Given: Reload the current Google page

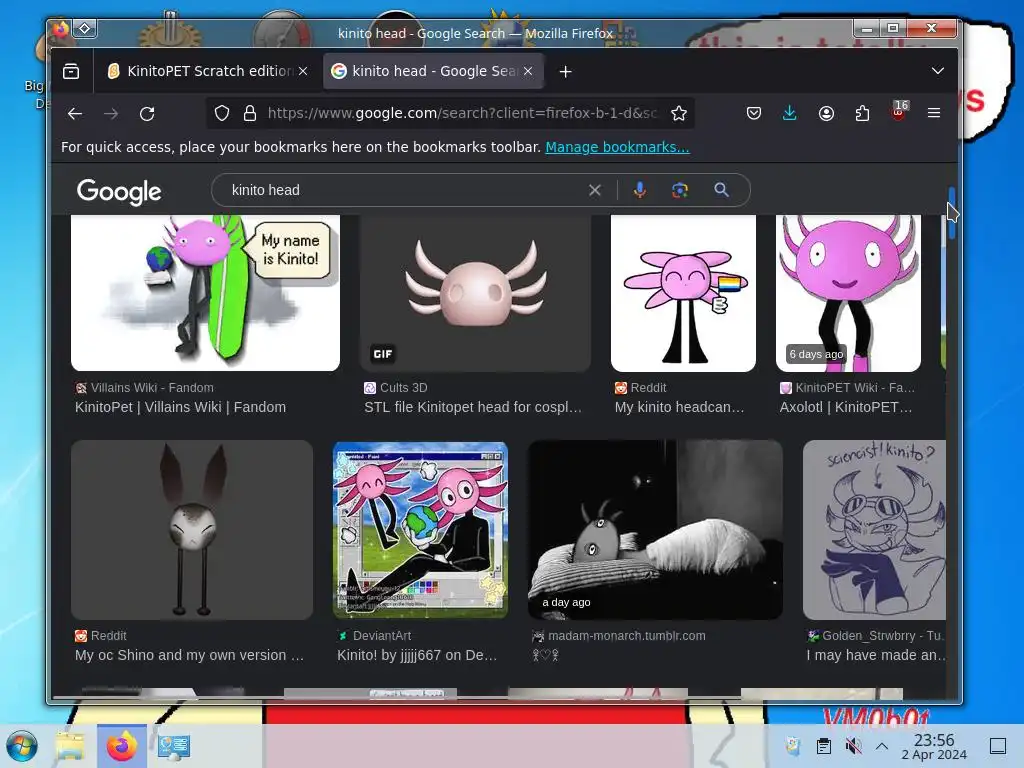Looking at the screenshot, I should pos(147,114).
